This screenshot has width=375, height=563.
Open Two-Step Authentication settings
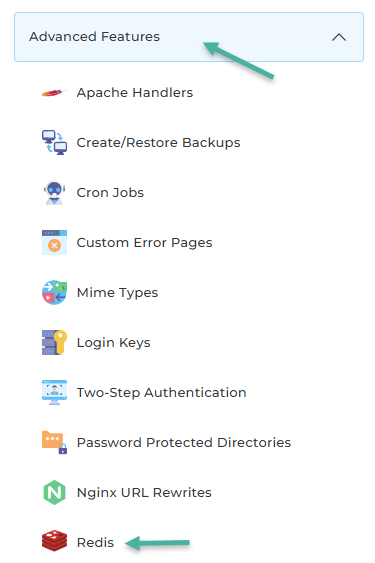[x=162, y=393]
